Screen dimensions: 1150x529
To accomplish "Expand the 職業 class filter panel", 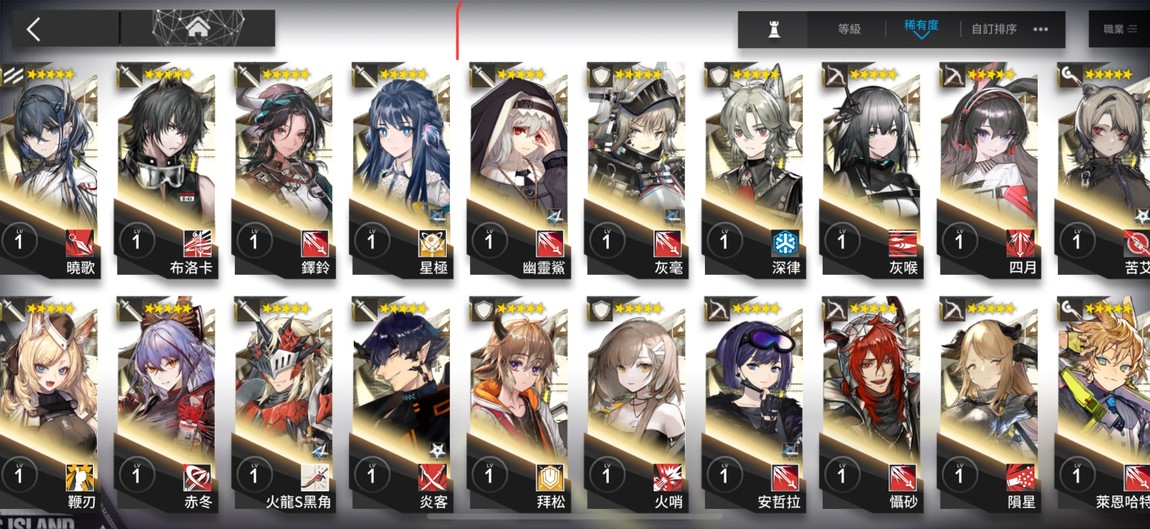I will click(x=1119, y=29).
